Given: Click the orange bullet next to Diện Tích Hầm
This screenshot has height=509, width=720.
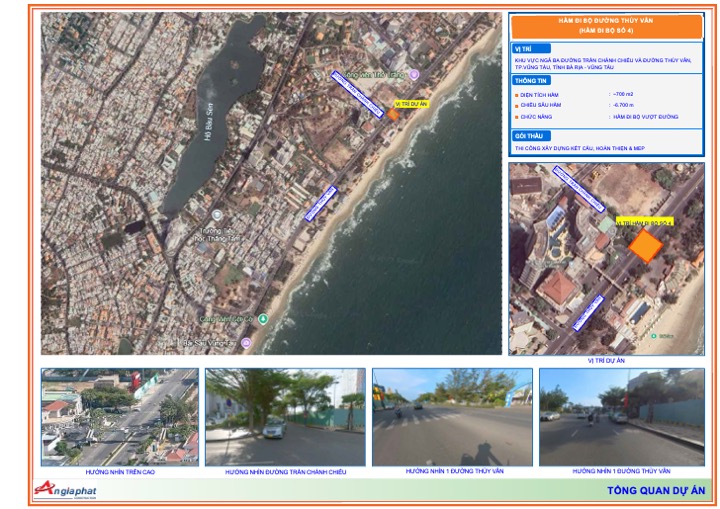Looking at the screenshot, I should pyautogui.click(x=517, y=93).
